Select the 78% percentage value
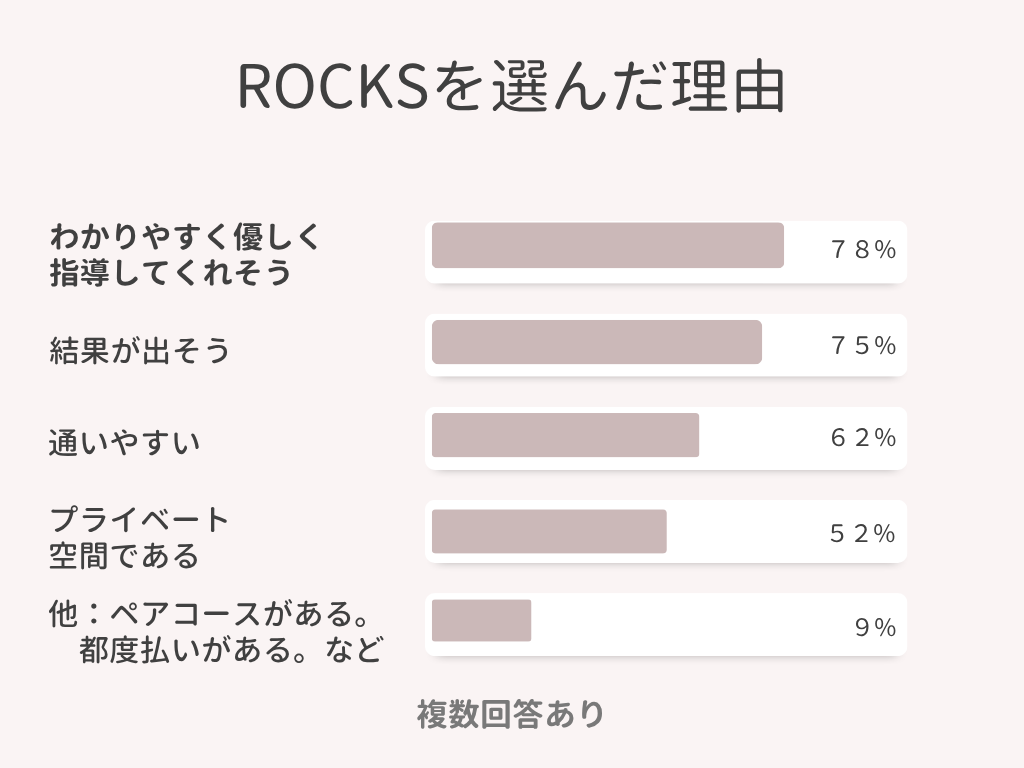This screenshot has height=768, width=1024. click(863, 249)
